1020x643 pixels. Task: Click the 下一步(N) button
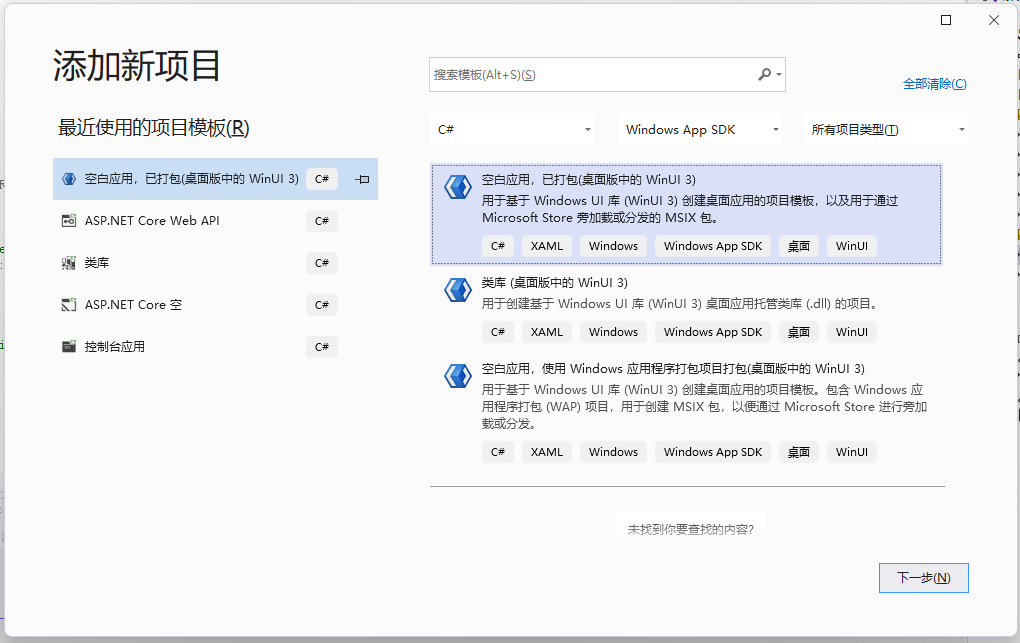coord(922,577)
